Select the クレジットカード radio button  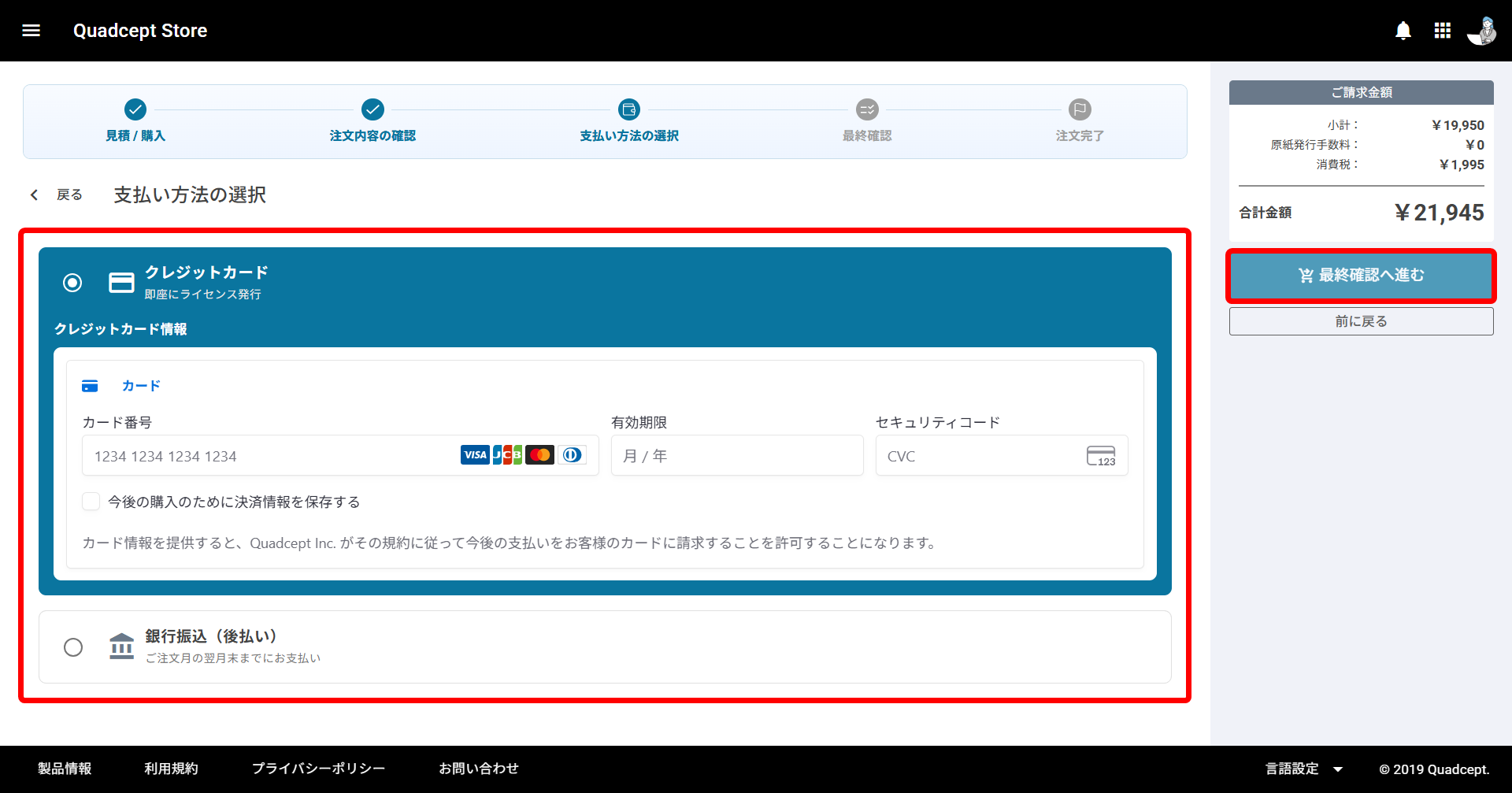[72, 282]
